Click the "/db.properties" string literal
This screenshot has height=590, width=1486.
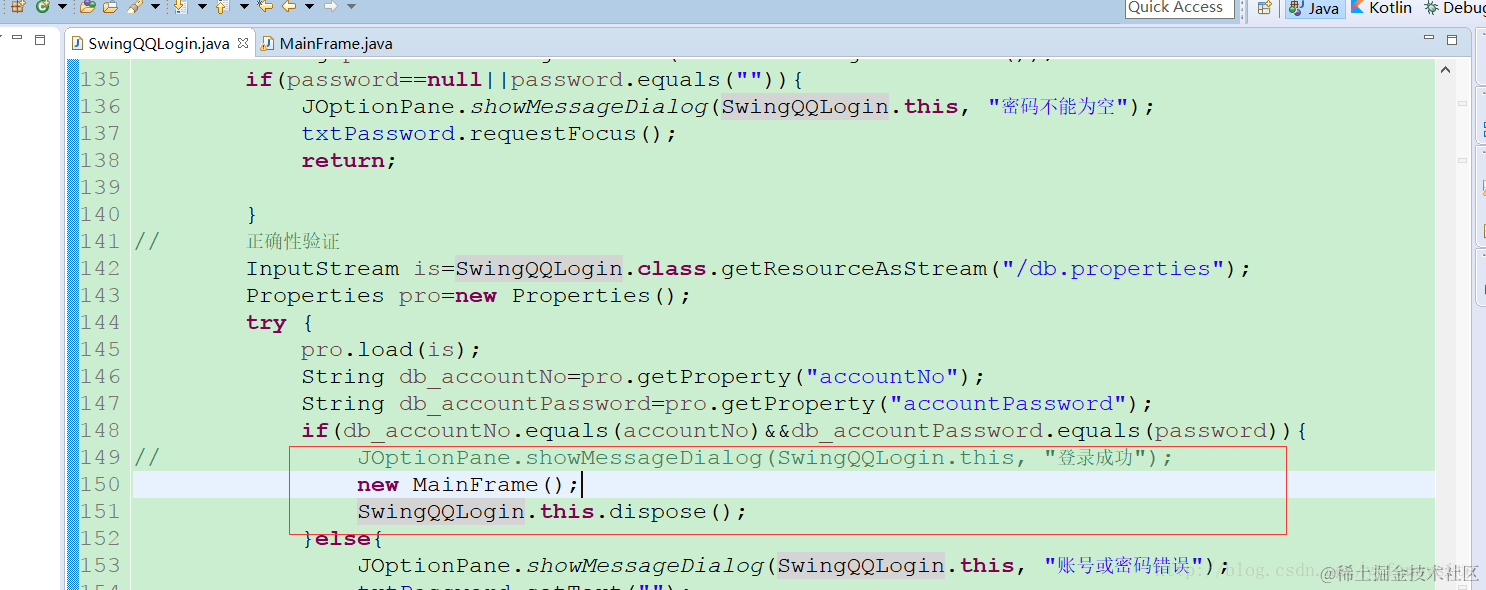1114,268
